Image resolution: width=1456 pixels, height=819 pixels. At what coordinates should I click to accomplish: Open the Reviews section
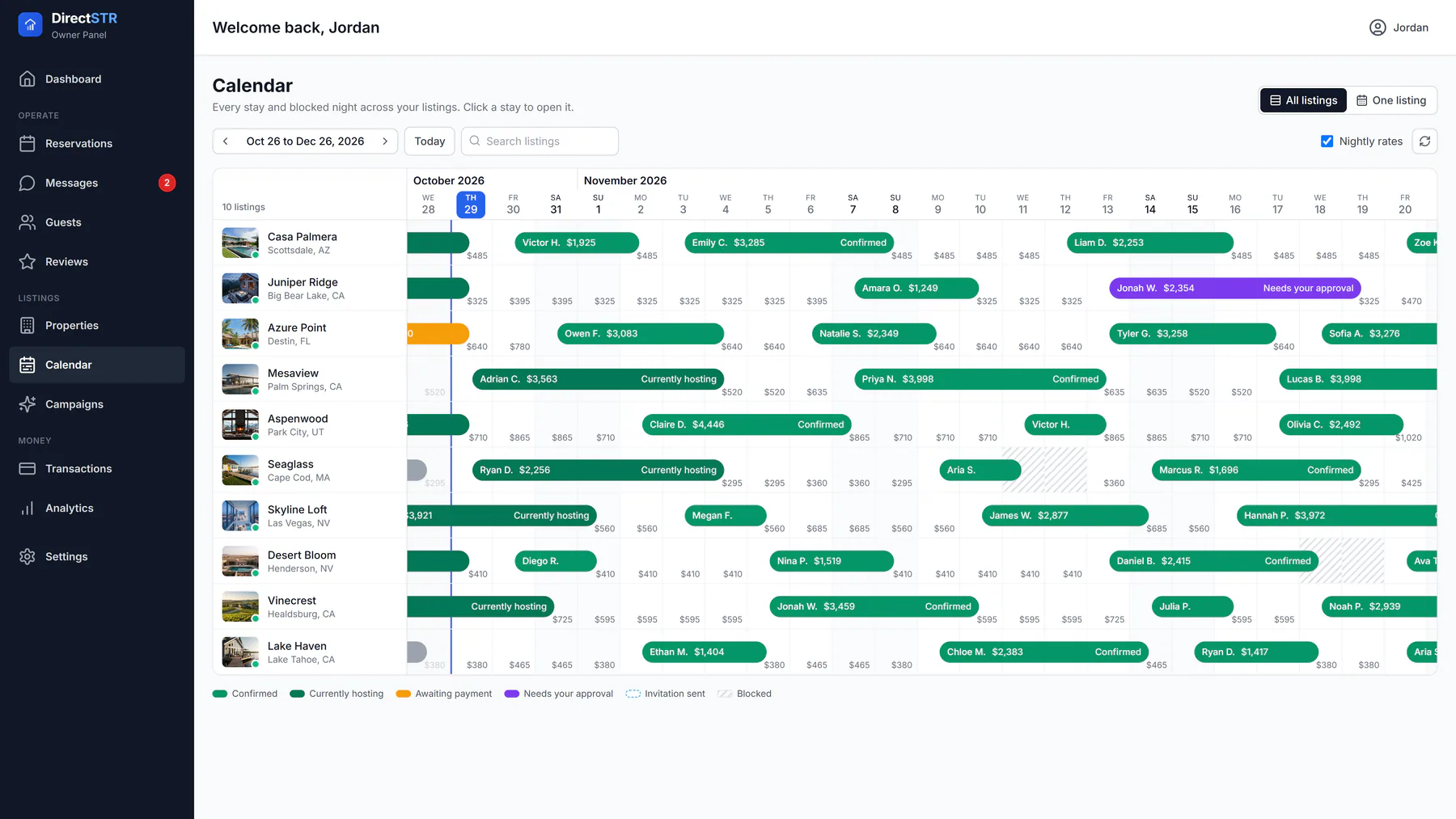(x=97, y=262)
